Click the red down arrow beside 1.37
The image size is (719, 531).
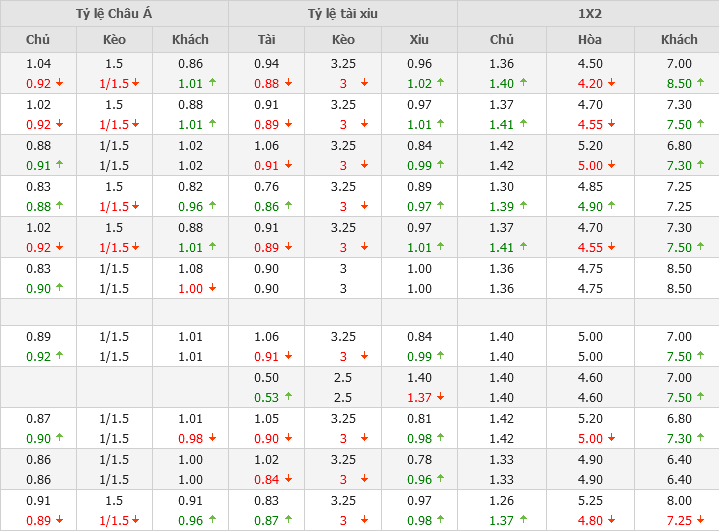point(441,398)
